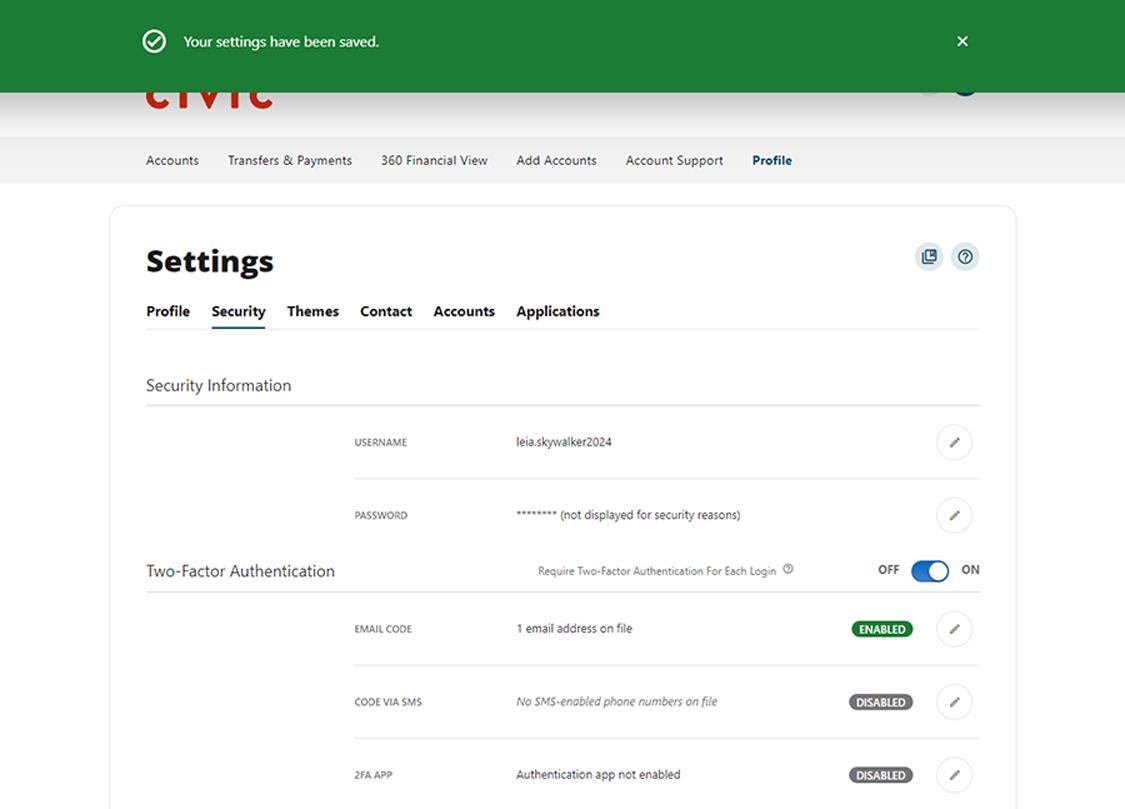Click info icon beside Two-Factor Authentication requirement
Image resolution: width=1125 pixels, height=809 pixels.
[x=788, y=569]
